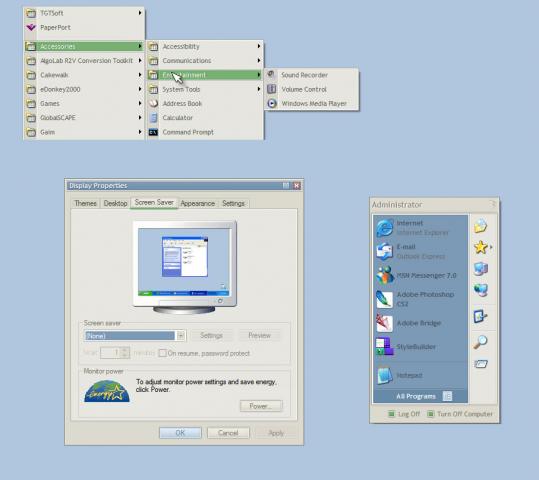539x480 pixels.
Task: Open Adobe Bridge via its icon
Action: pos(384,323)
